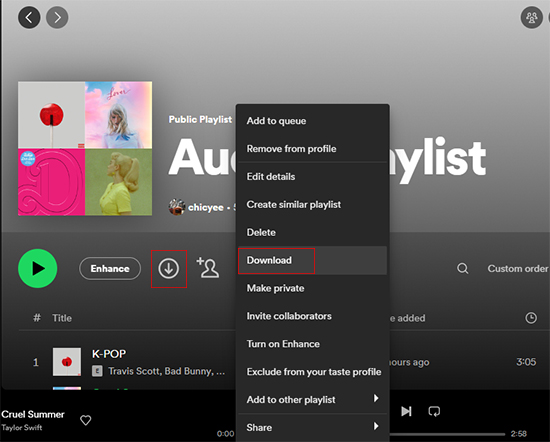Open the chicyee profile link
Image resolution: width=550 pixels, height=442 pixels.
pos(206,208)
